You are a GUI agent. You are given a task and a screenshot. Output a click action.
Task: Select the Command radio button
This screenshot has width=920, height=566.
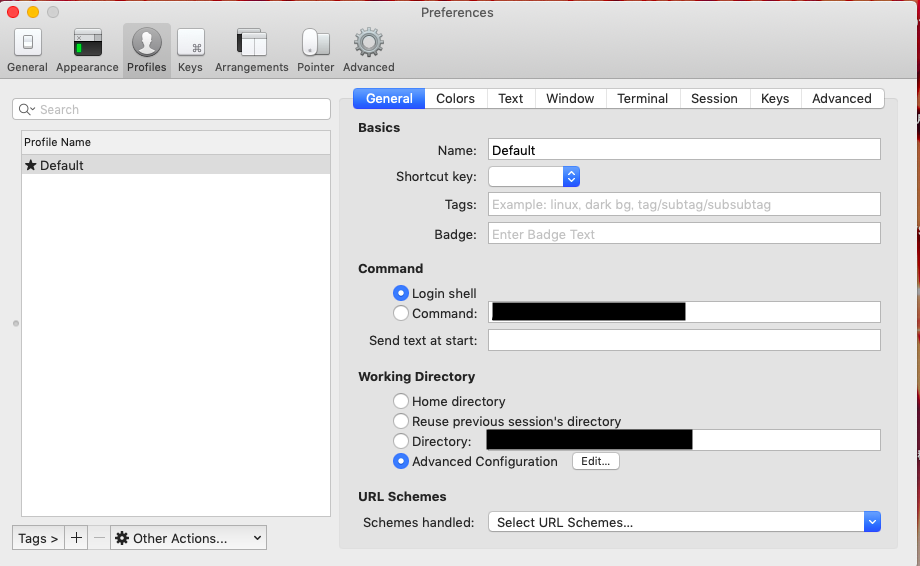401,313
